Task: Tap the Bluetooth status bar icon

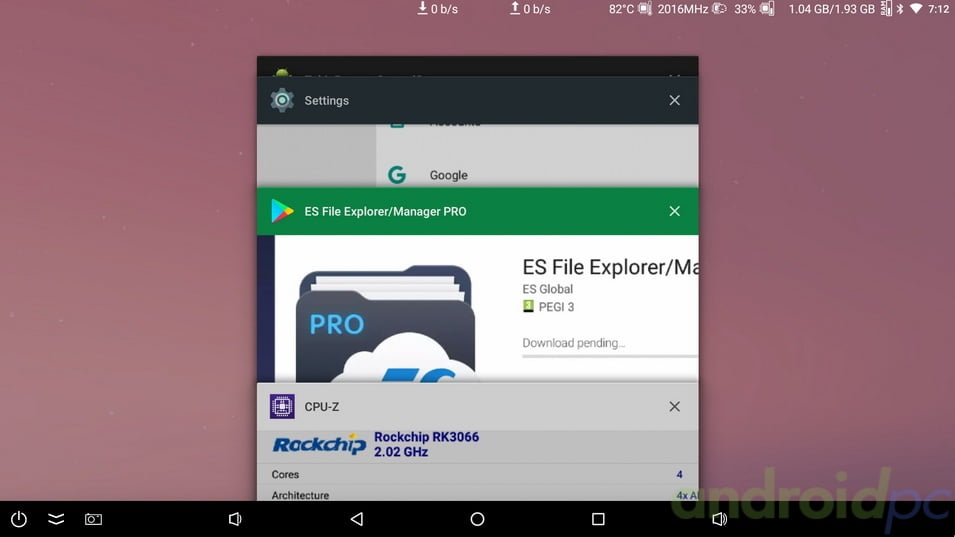Action: (x=900, y=9)
